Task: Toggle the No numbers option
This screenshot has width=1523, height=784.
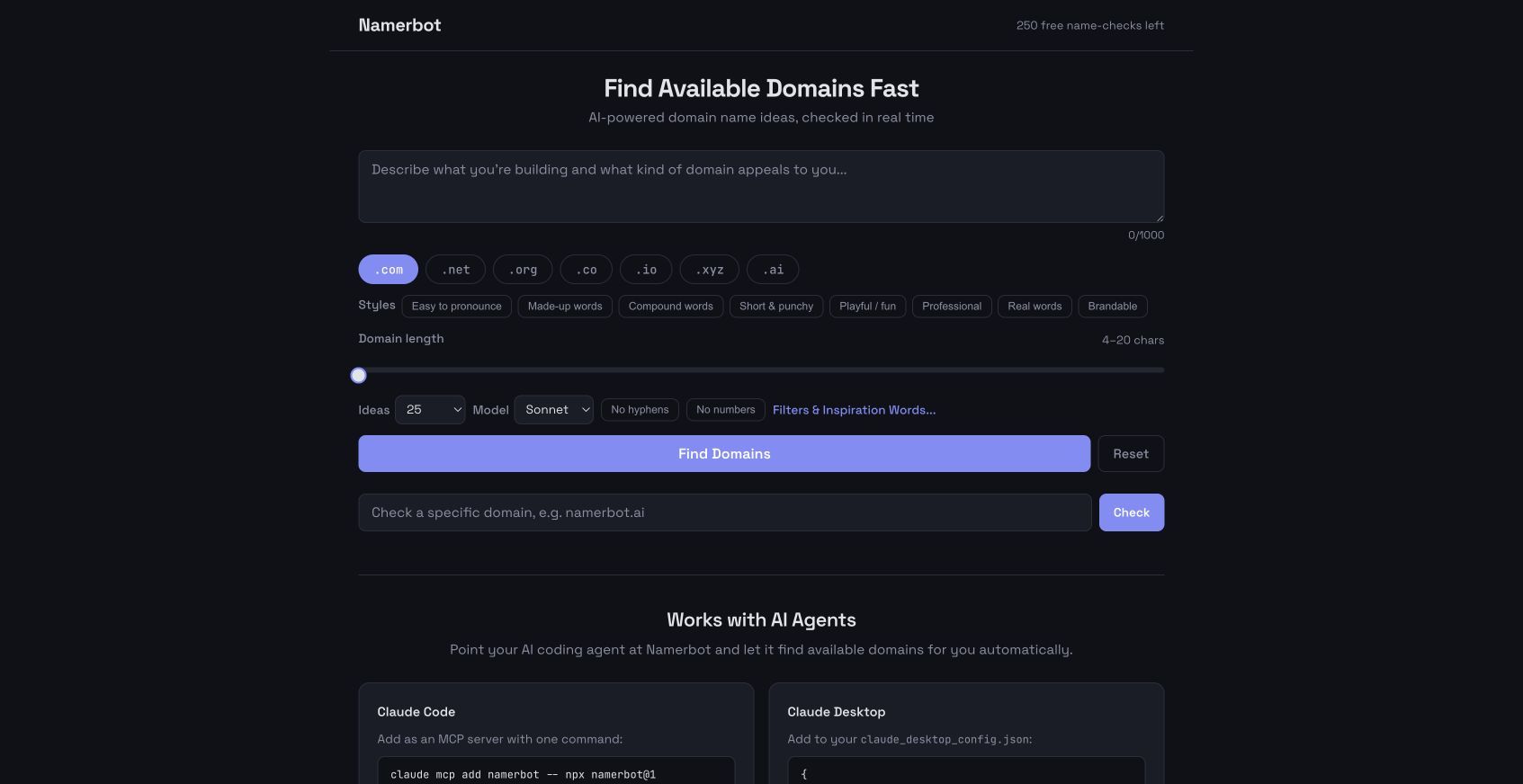Action: [x=726, y=410]
